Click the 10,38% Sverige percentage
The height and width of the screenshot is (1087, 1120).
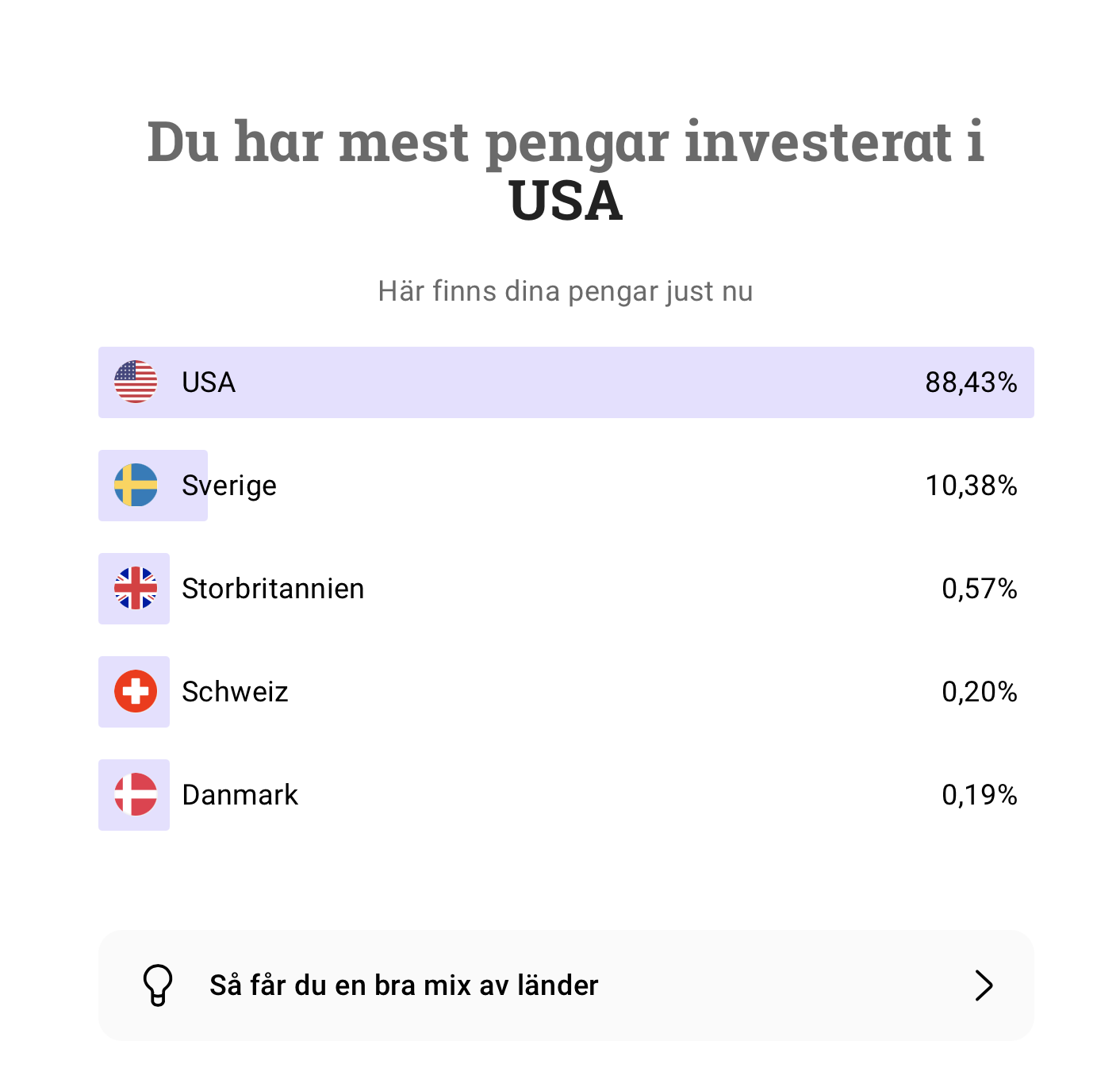click(x=971, y=486)
